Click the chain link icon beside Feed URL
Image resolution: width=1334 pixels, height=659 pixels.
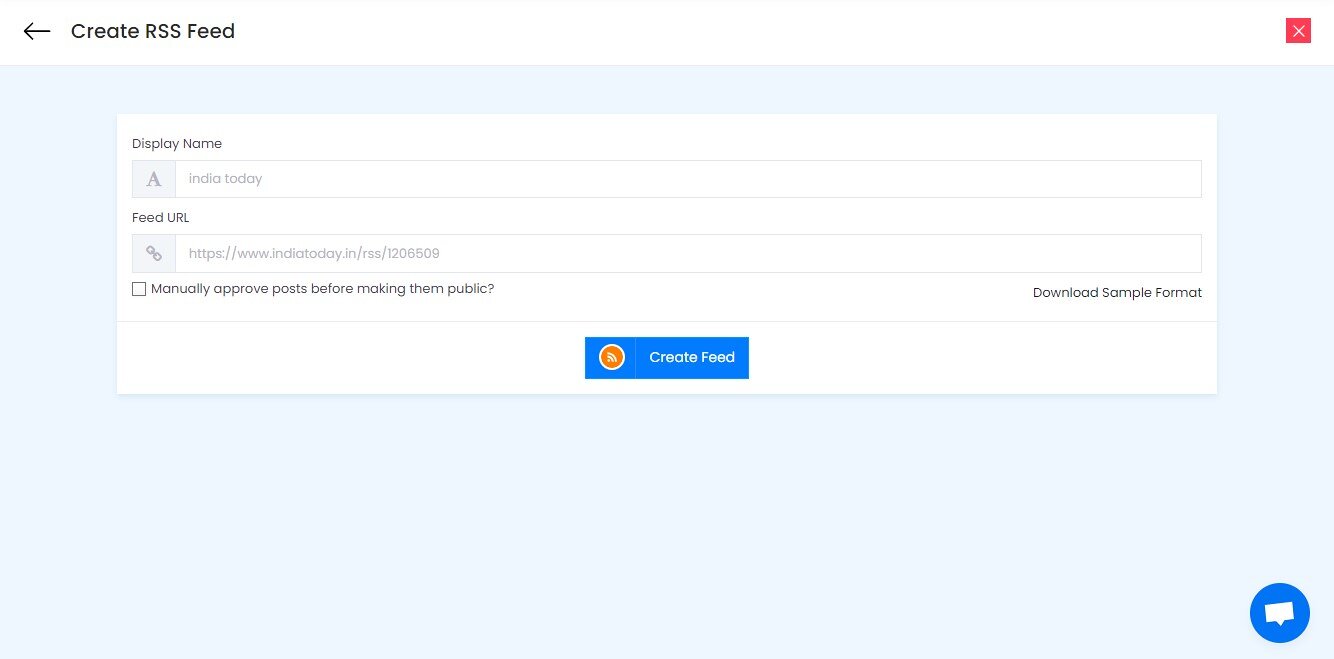(x=153, y=253)
